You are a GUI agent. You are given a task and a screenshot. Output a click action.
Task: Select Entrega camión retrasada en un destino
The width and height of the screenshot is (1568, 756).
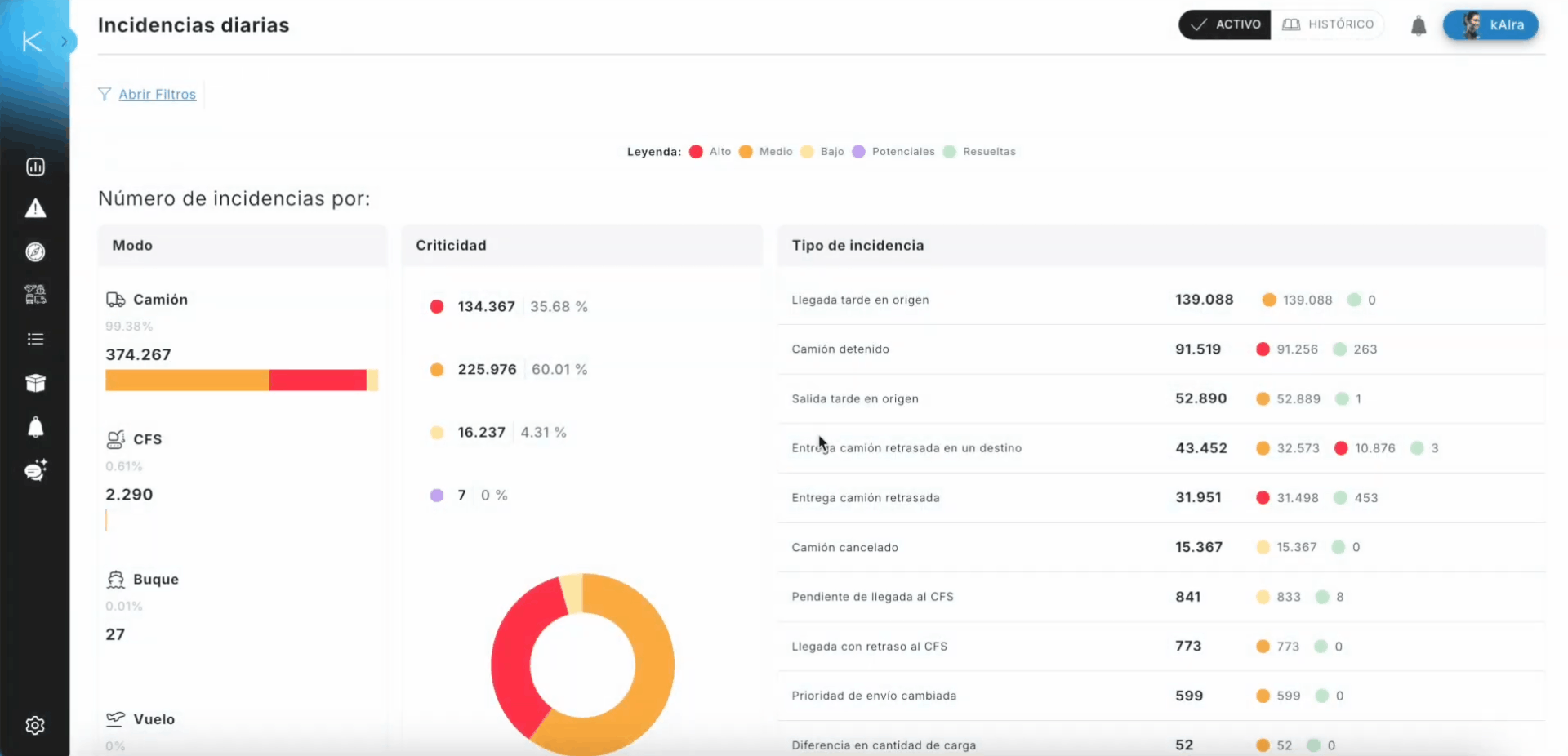coord(1161,448)
